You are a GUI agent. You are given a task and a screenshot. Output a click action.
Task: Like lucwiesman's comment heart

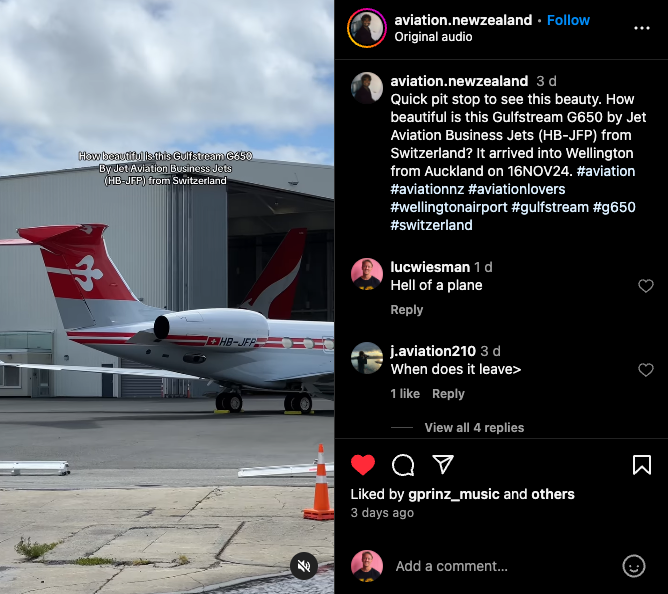[646, 286]
